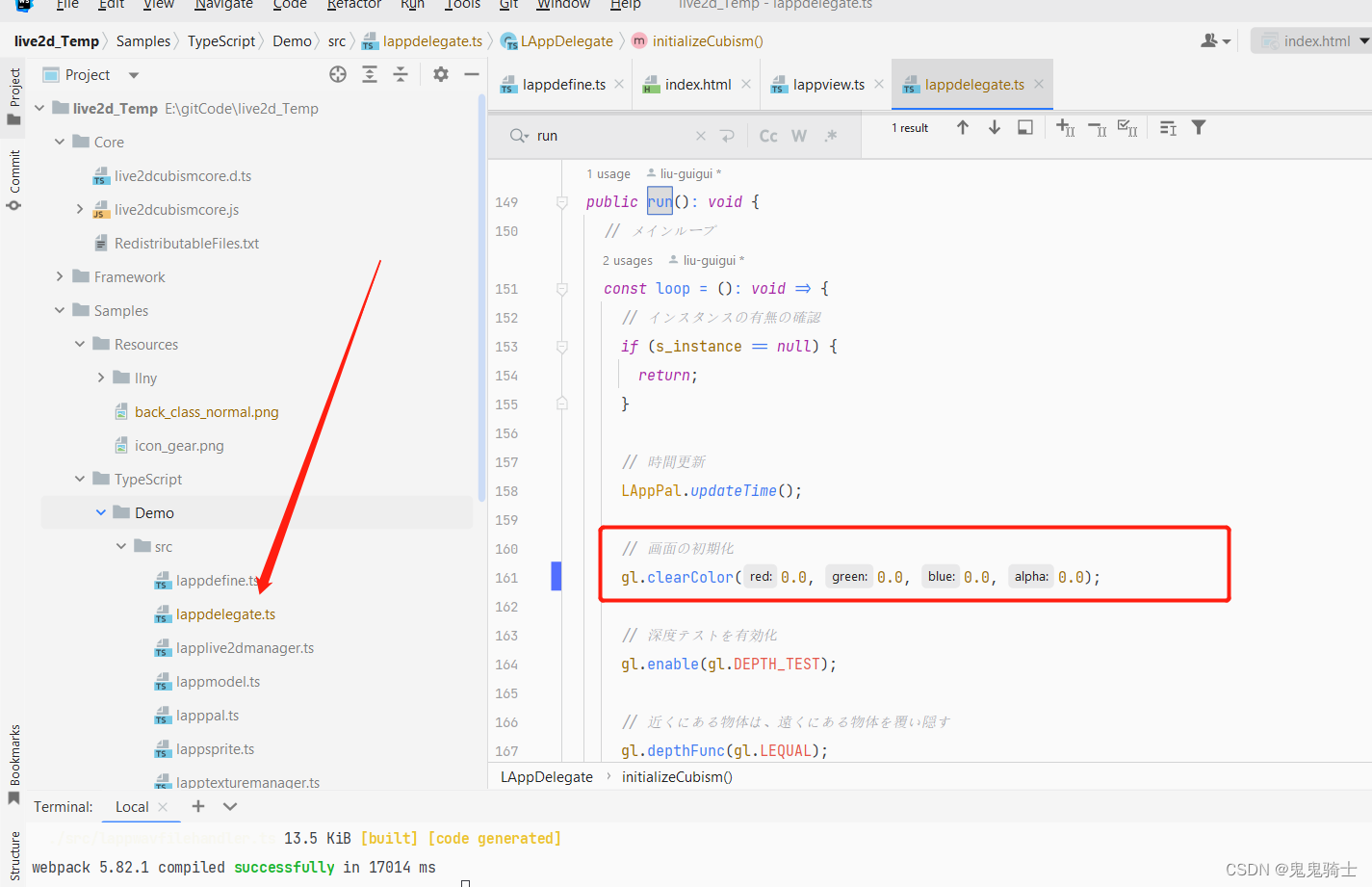
Task: Collapse the Samples folder
Action: [60, 310]
